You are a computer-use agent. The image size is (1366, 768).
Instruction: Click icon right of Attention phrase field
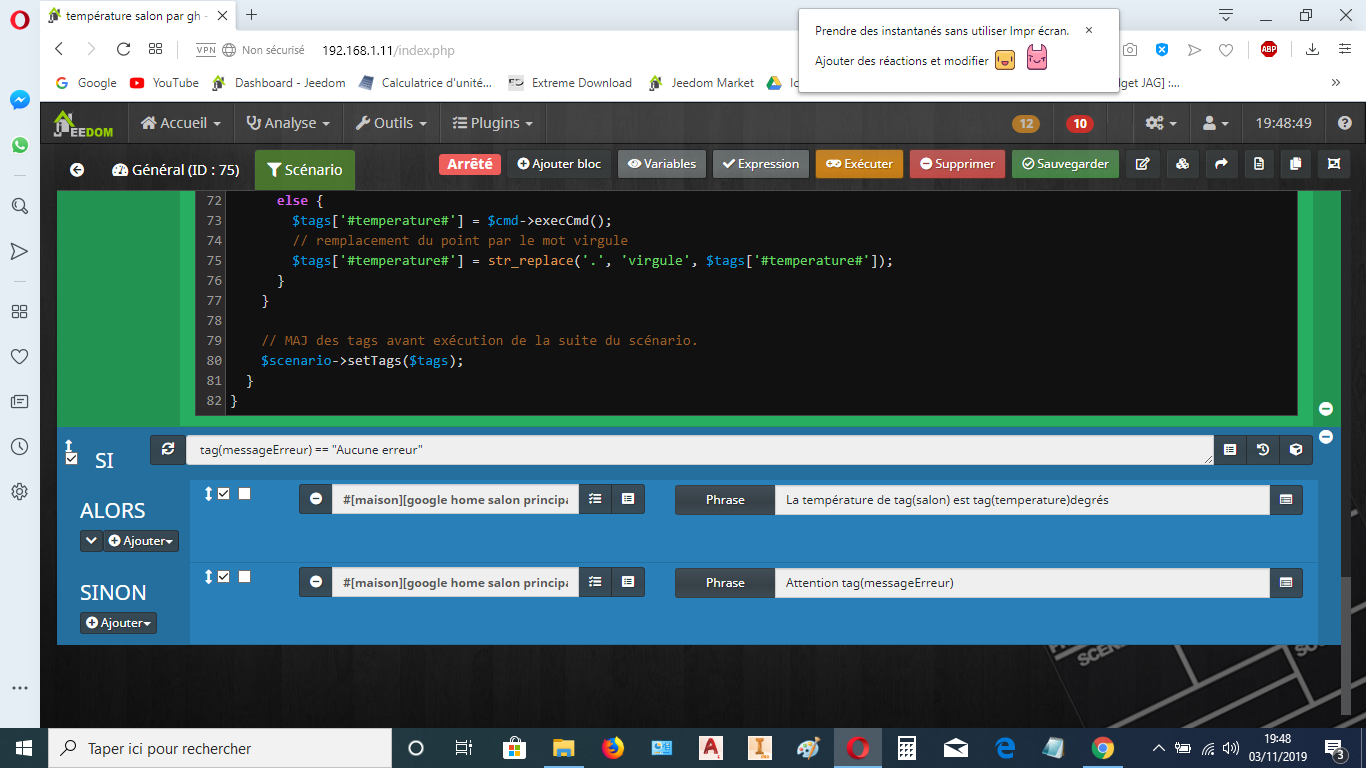click(1286, 582)
